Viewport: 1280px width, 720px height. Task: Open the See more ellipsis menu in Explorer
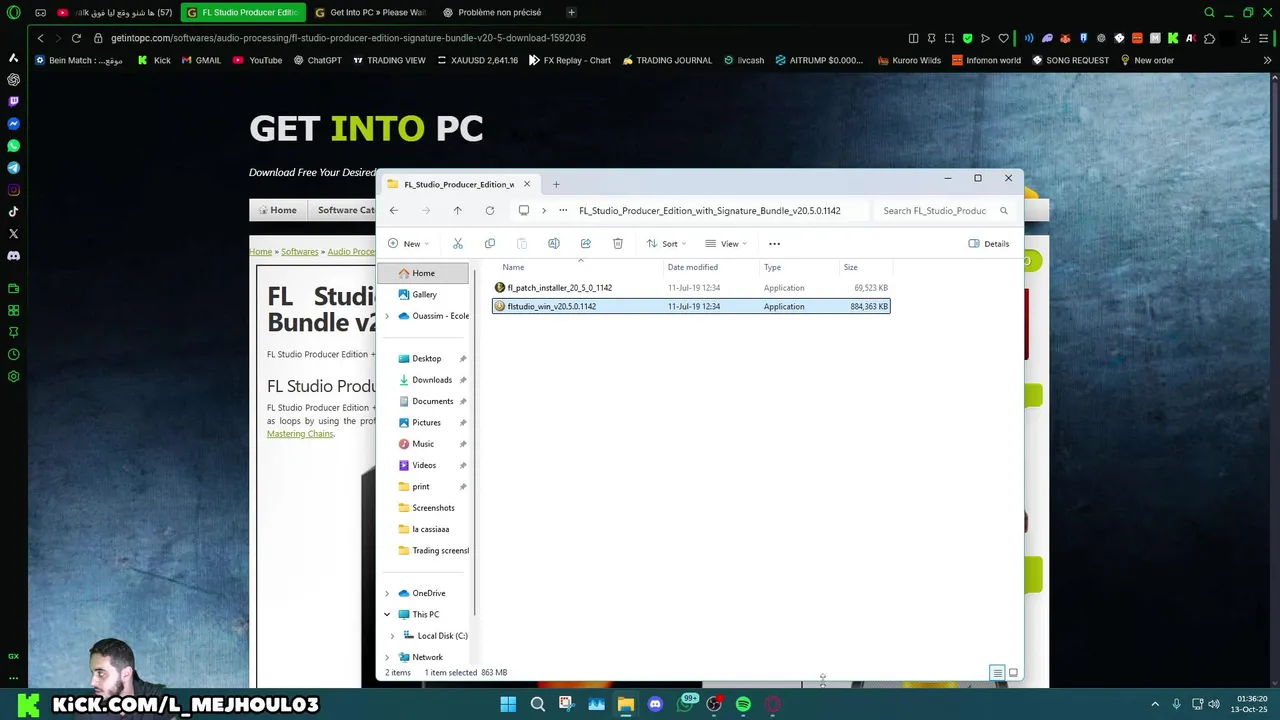[774, 243]
